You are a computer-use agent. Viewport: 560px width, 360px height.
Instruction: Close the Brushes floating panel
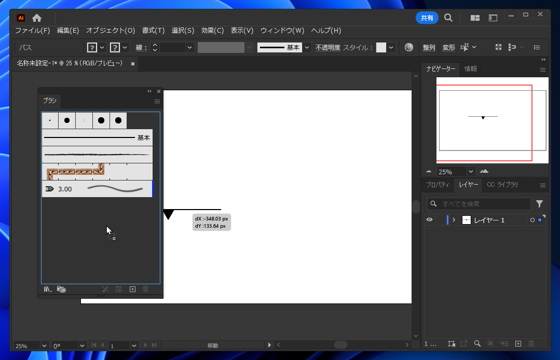pos(159,91)
